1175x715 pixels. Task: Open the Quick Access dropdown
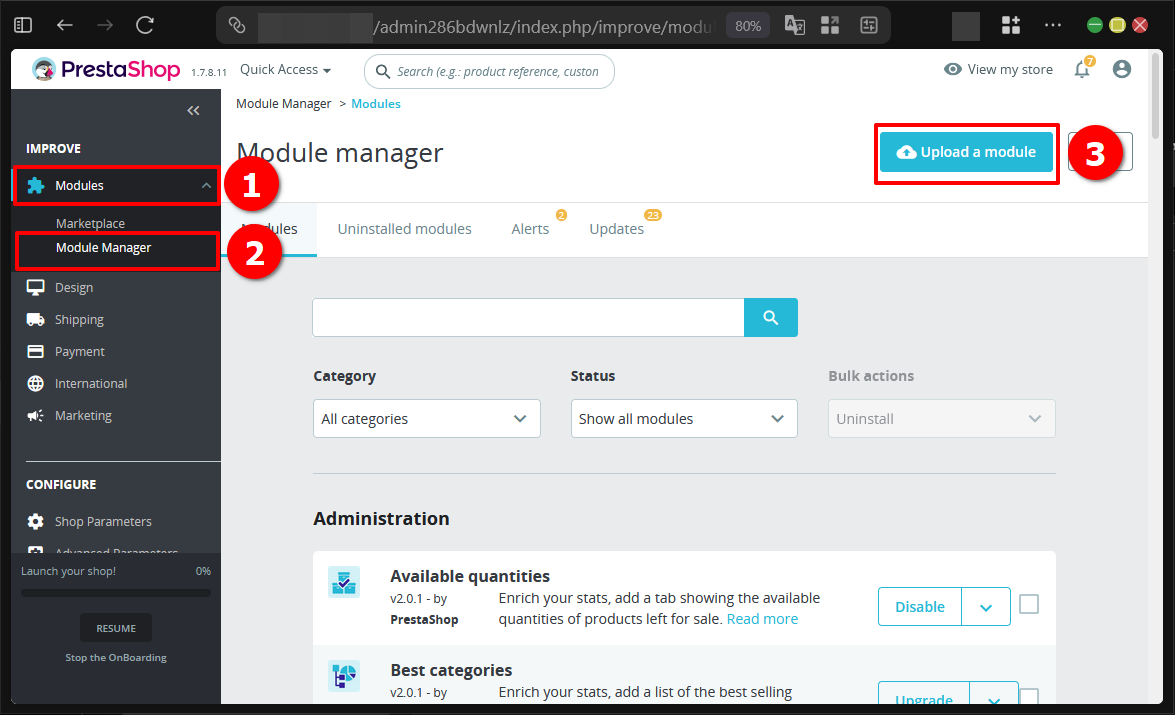click(285, 69)
